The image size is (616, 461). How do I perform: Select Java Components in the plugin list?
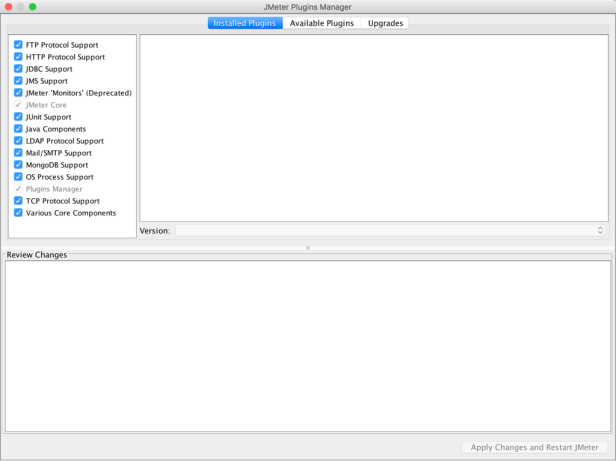coord(56,129)
